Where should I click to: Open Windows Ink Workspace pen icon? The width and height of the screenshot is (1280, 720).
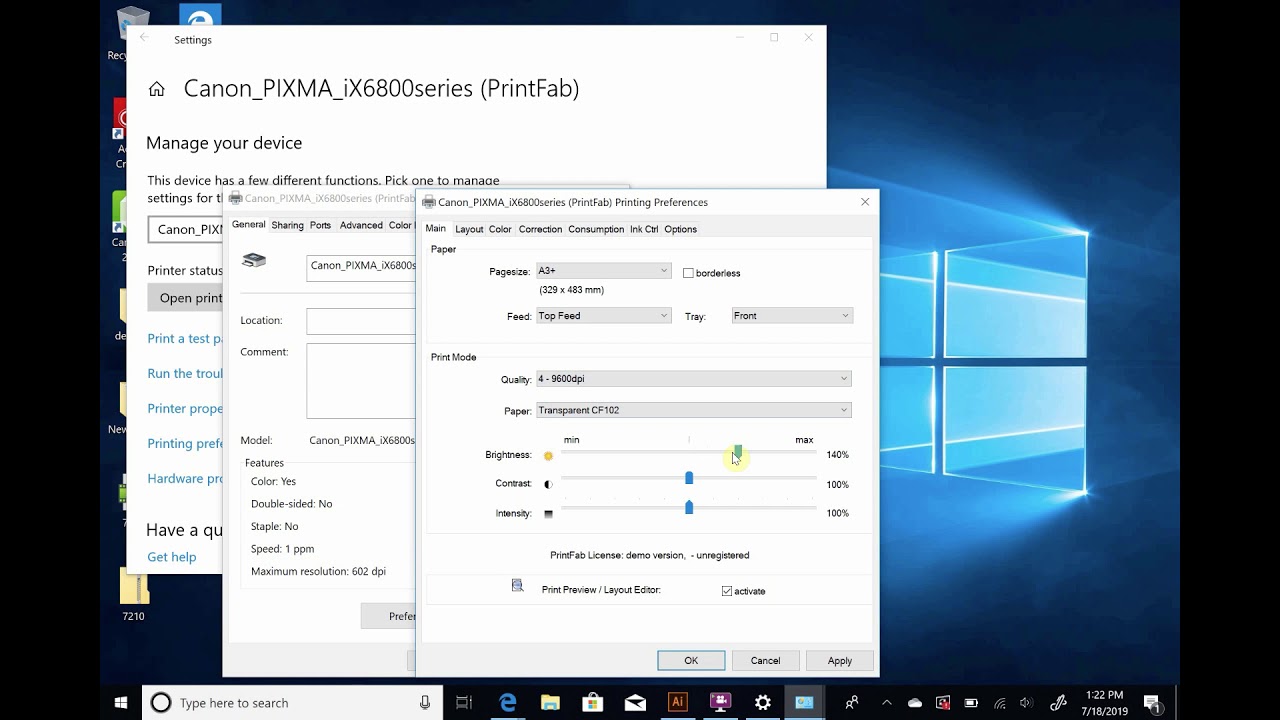[1059, 703]
